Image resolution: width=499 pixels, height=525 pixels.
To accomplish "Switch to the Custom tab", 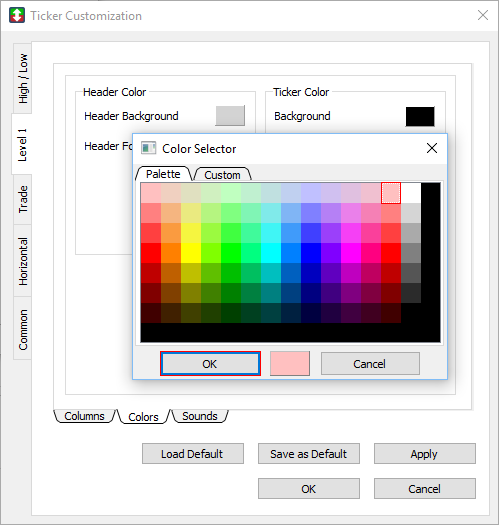I will (x=222, y=175).
